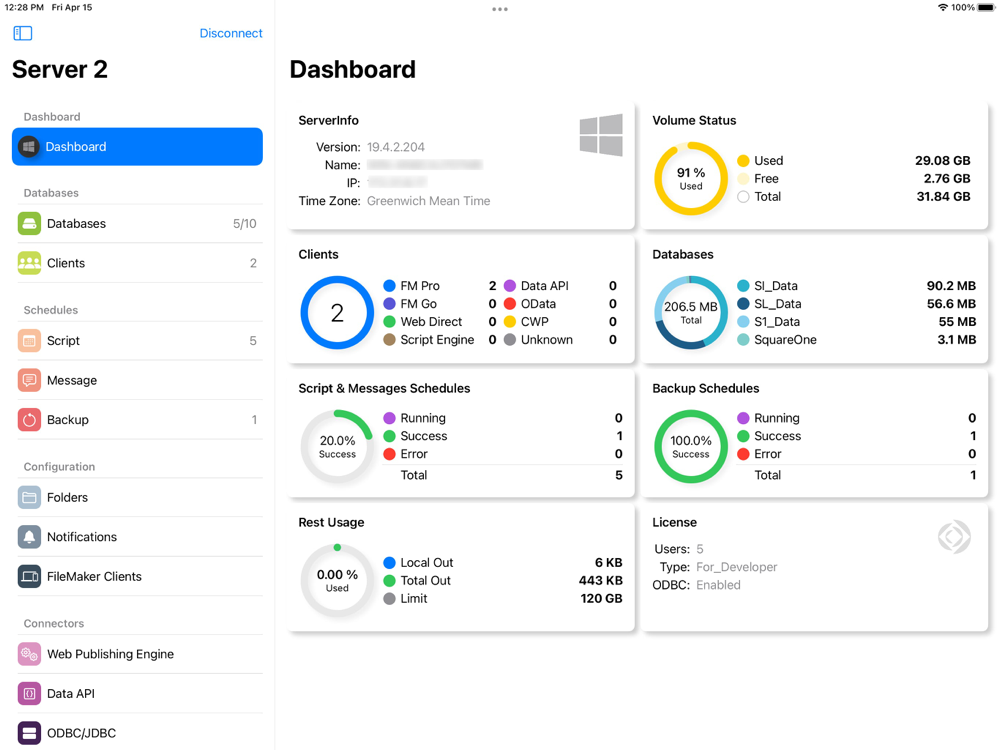Image resolution: width=1000 pixels, height=750 pixels.
Task: Click the yellow Used legend dot
Action: pyautogui.click(x=743, y=161)
